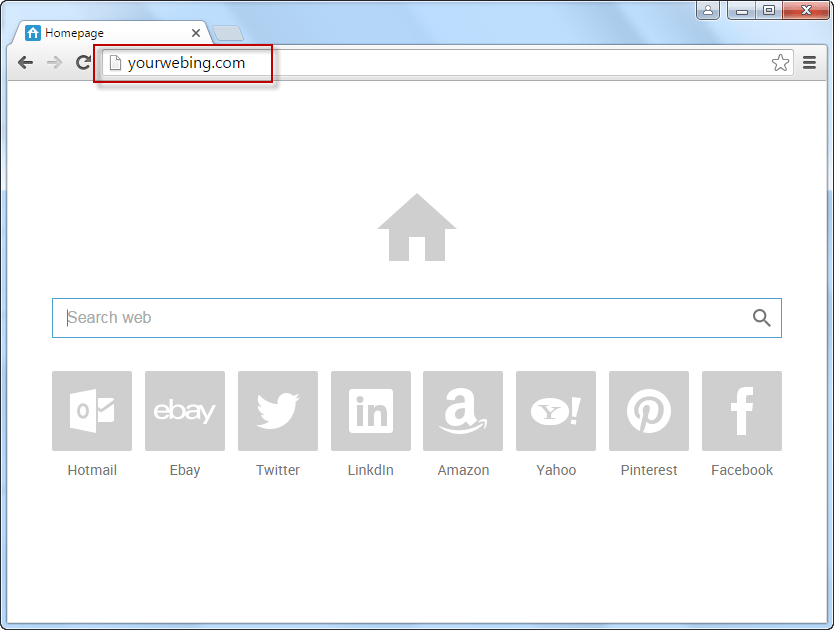Open the Pinterest shortcut tile

(649, 411)
